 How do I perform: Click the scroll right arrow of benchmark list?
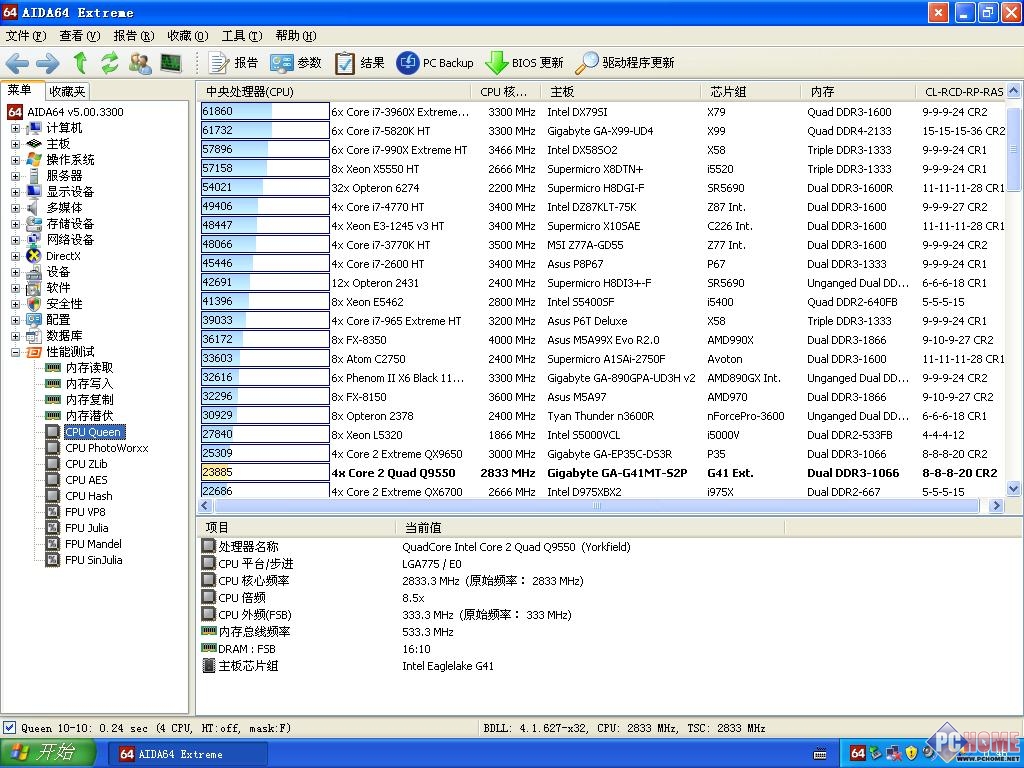coord(996,505)
